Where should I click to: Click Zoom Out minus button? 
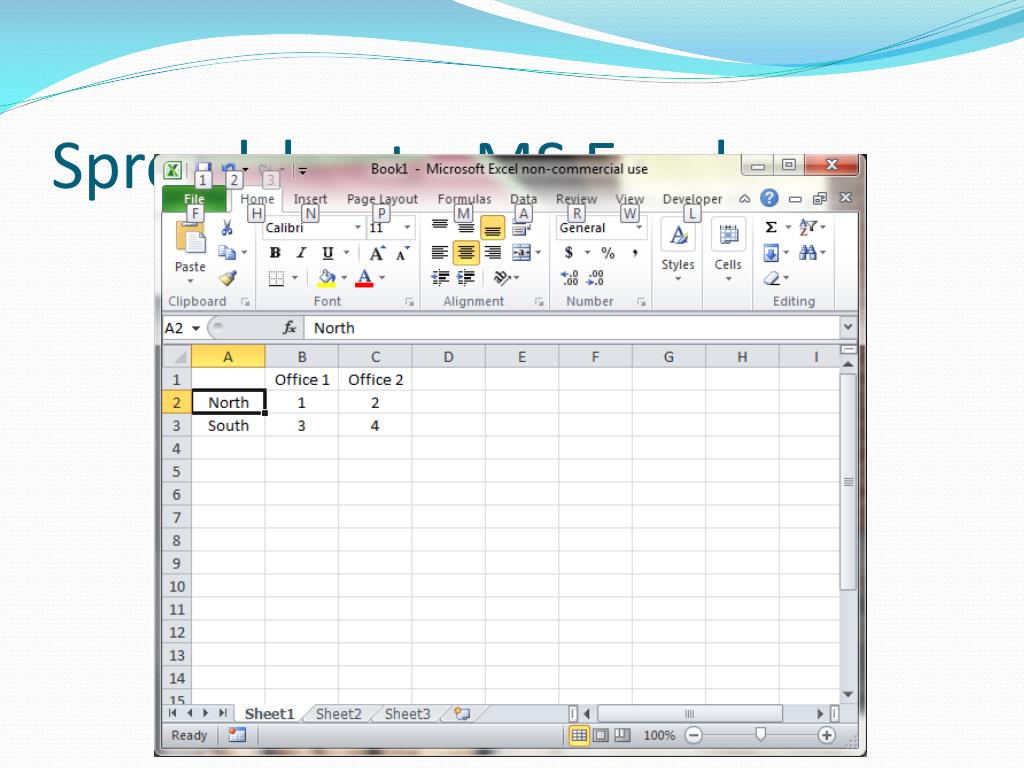[x=694, y=735]
